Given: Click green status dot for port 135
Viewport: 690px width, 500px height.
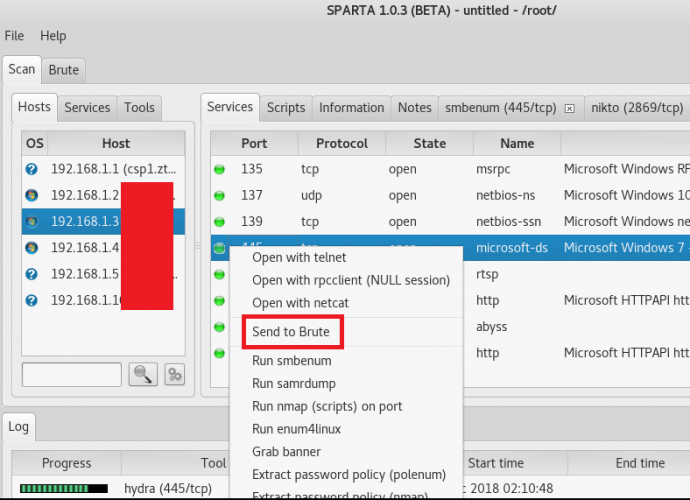Looking at the screenshot, I should coord(219,169).
